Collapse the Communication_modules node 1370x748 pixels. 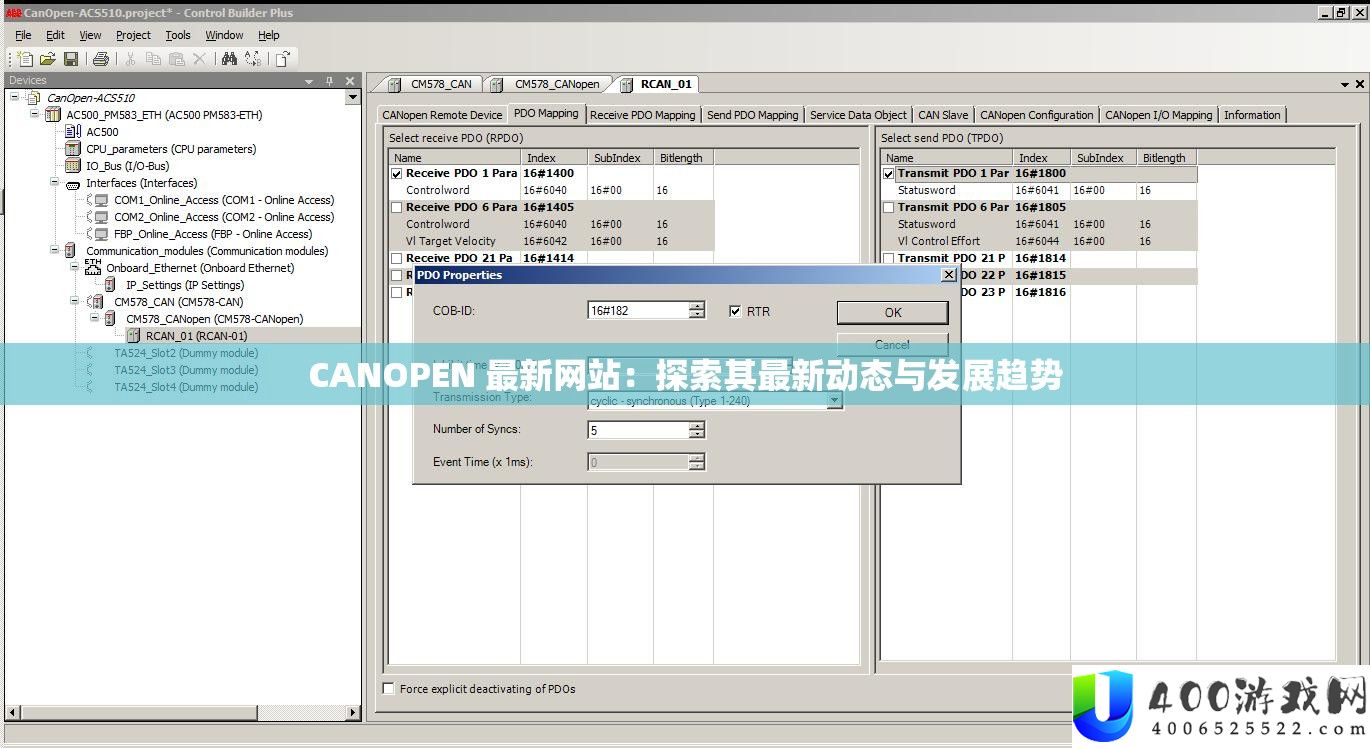click(x=54, y=251)
